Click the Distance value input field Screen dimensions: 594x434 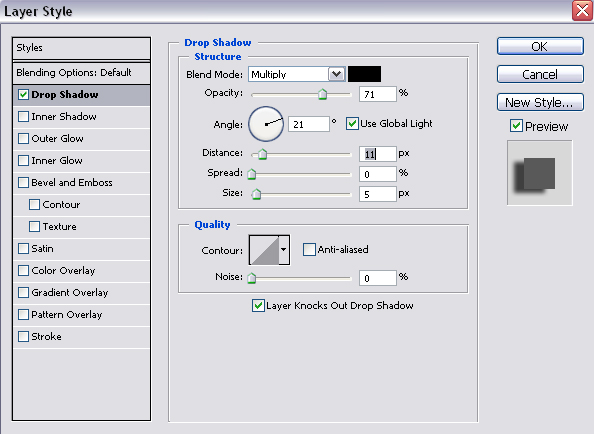378,154
